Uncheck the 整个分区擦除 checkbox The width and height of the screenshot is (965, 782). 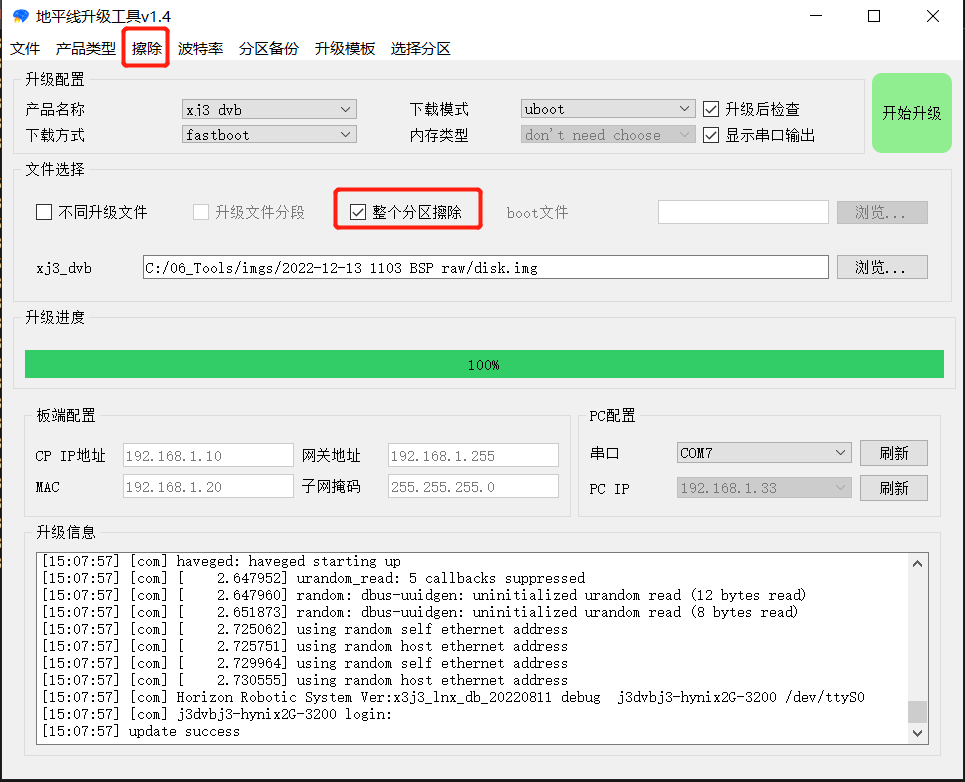(358, 212)
